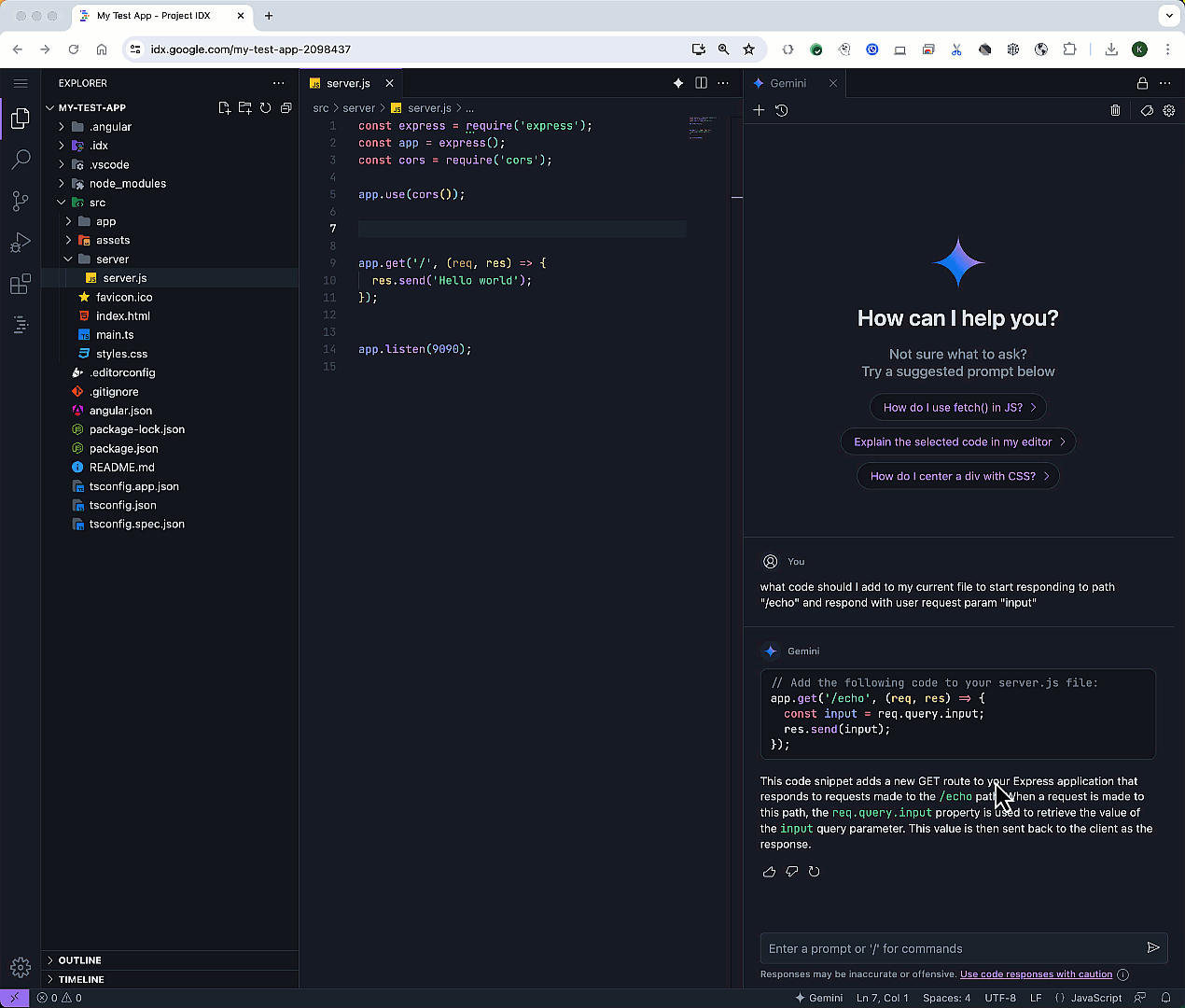Image resolution: width=1185 pixels, height=1008 pixels.
Task: Click the editor code minimap
Action: tap(703, 127)
